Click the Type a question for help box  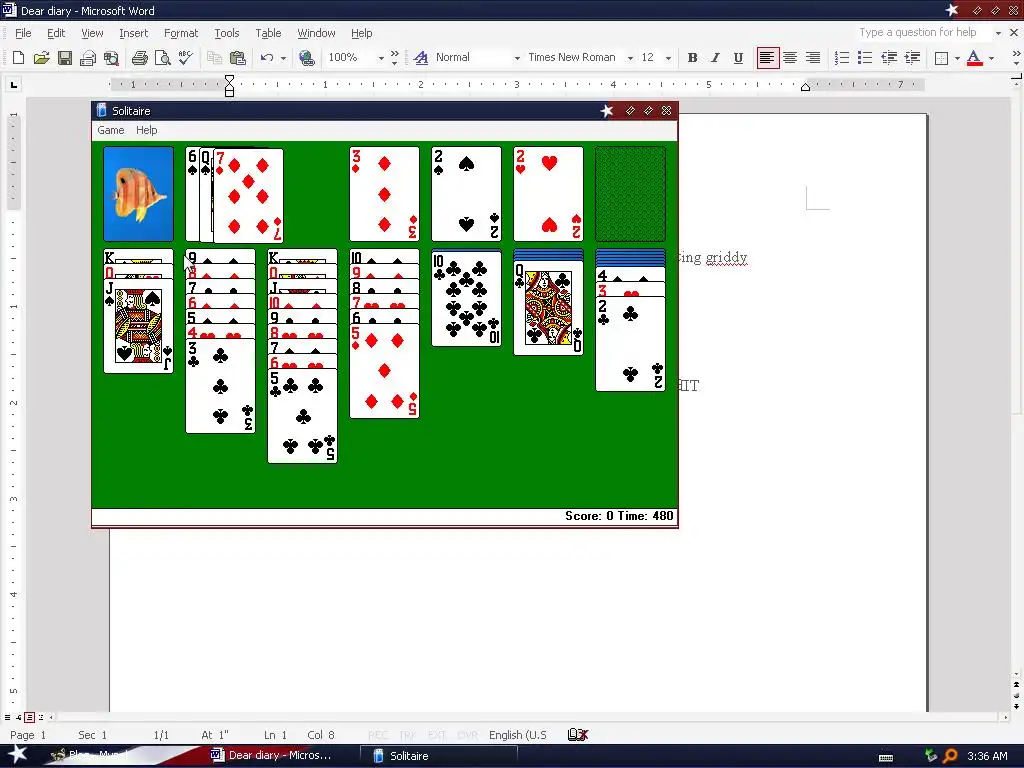[x=921, y=33]
